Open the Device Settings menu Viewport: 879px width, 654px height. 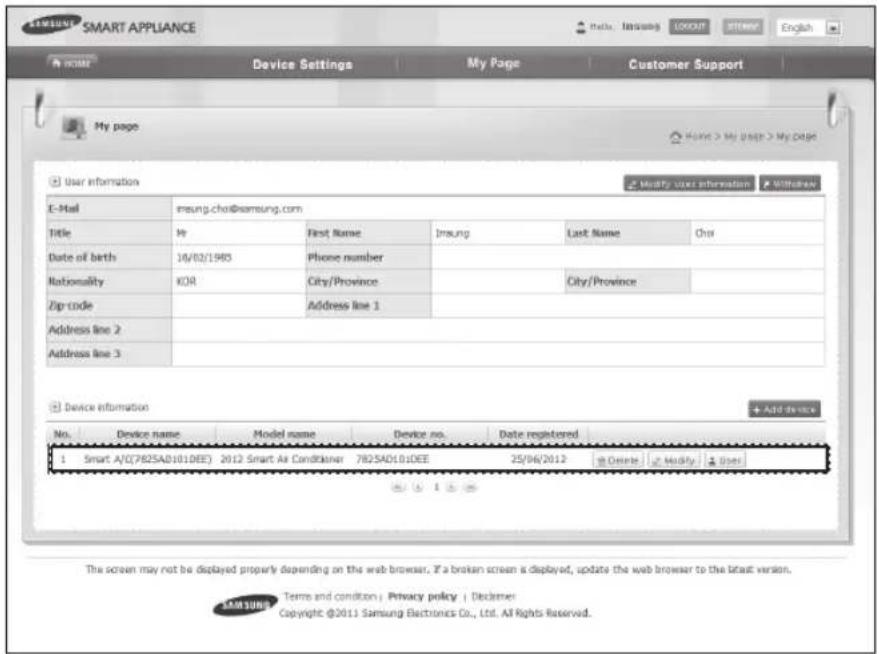pyautogui.click(x=303, y=64)
